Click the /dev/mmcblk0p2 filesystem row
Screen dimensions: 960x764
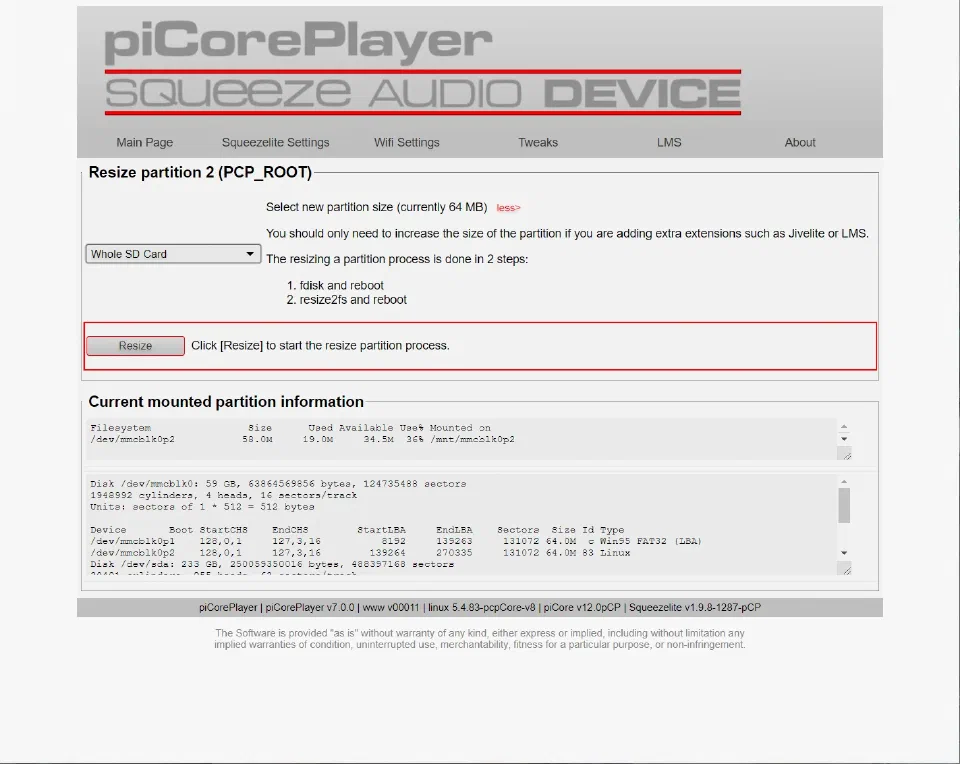pyautogui.click(x=302, y=439)
